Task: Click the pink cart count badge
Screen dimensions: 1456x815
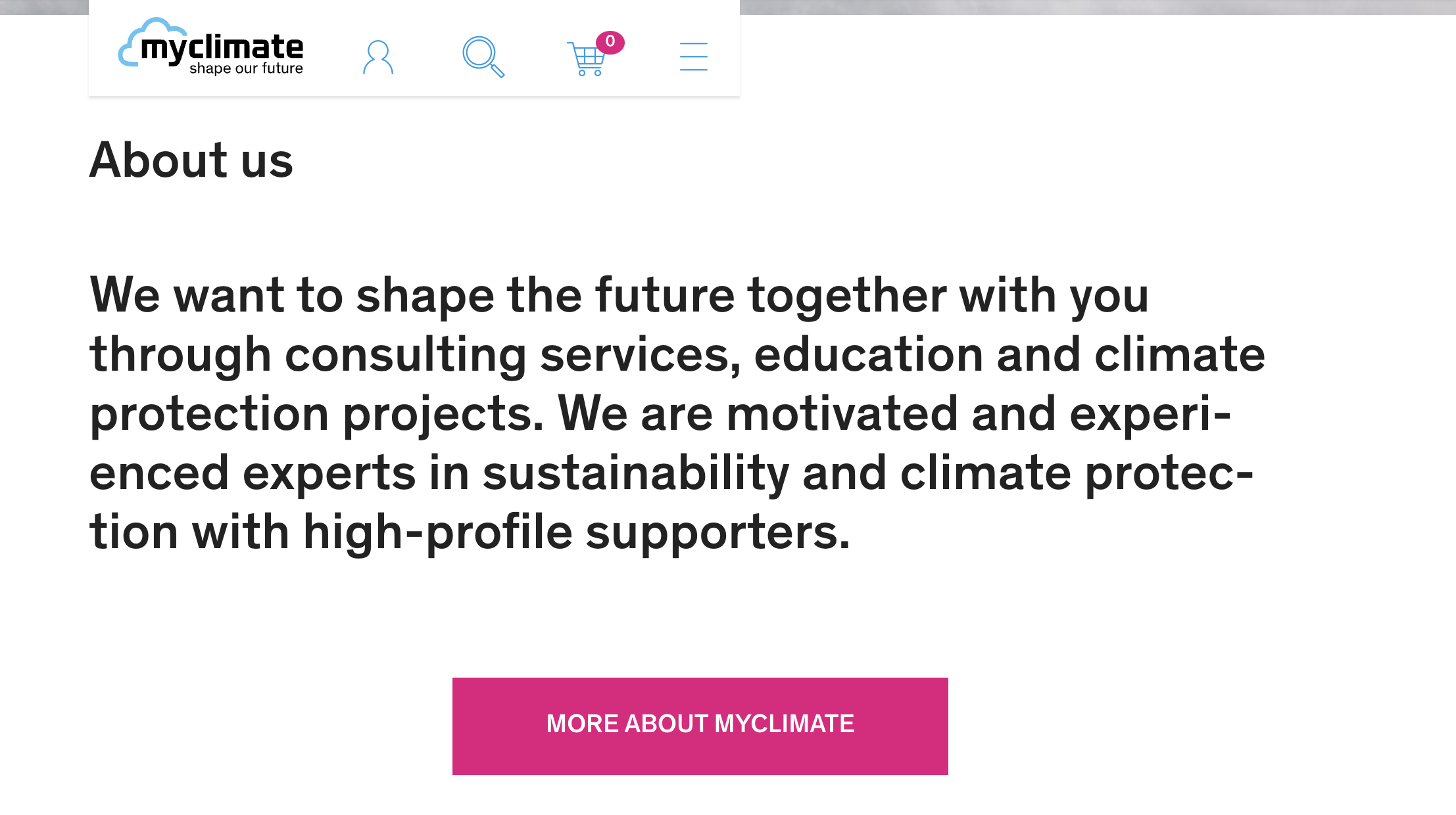Action: coord(610,42)
